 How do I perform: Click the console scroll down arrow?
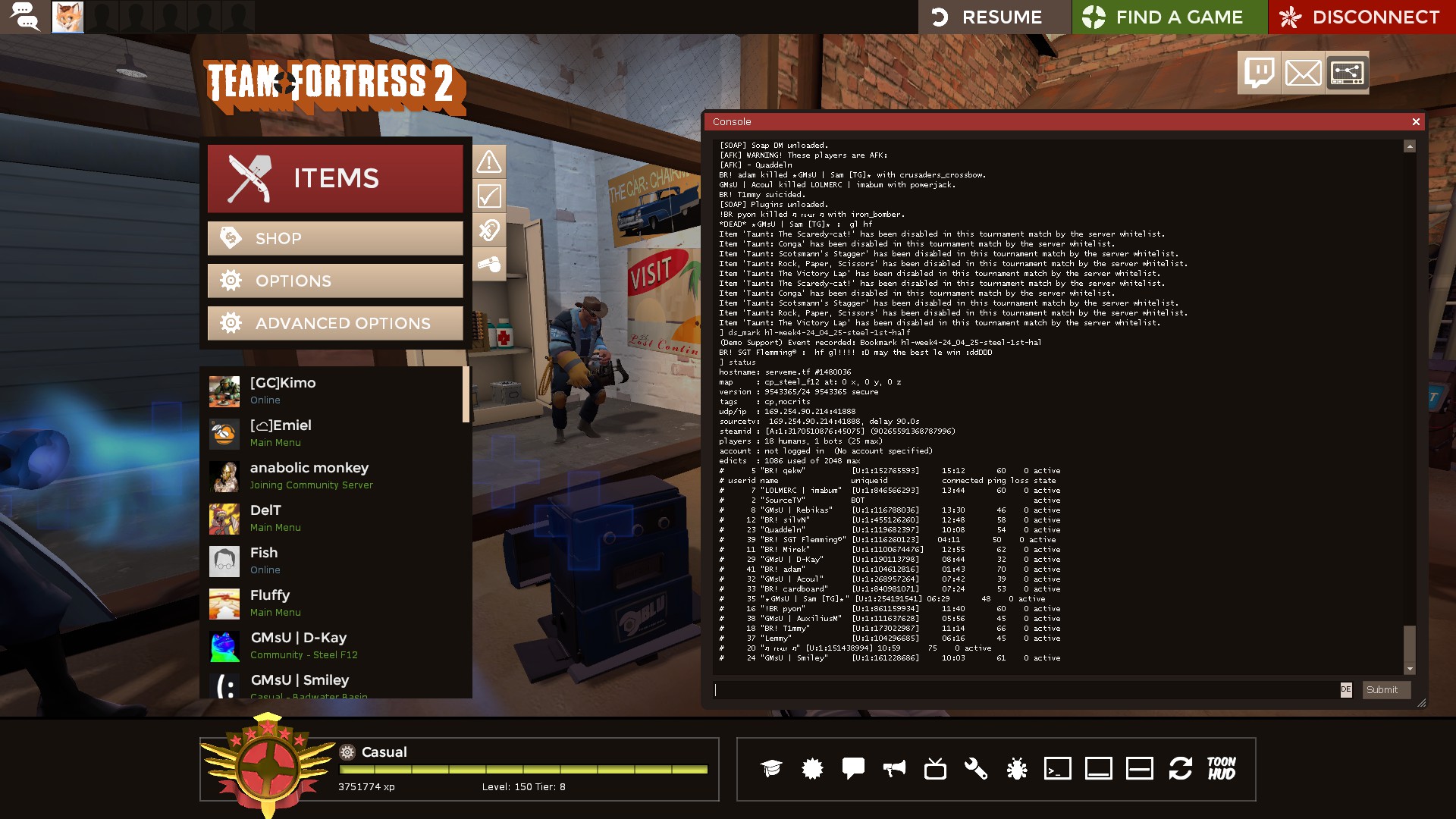(x=1410, y=670)
